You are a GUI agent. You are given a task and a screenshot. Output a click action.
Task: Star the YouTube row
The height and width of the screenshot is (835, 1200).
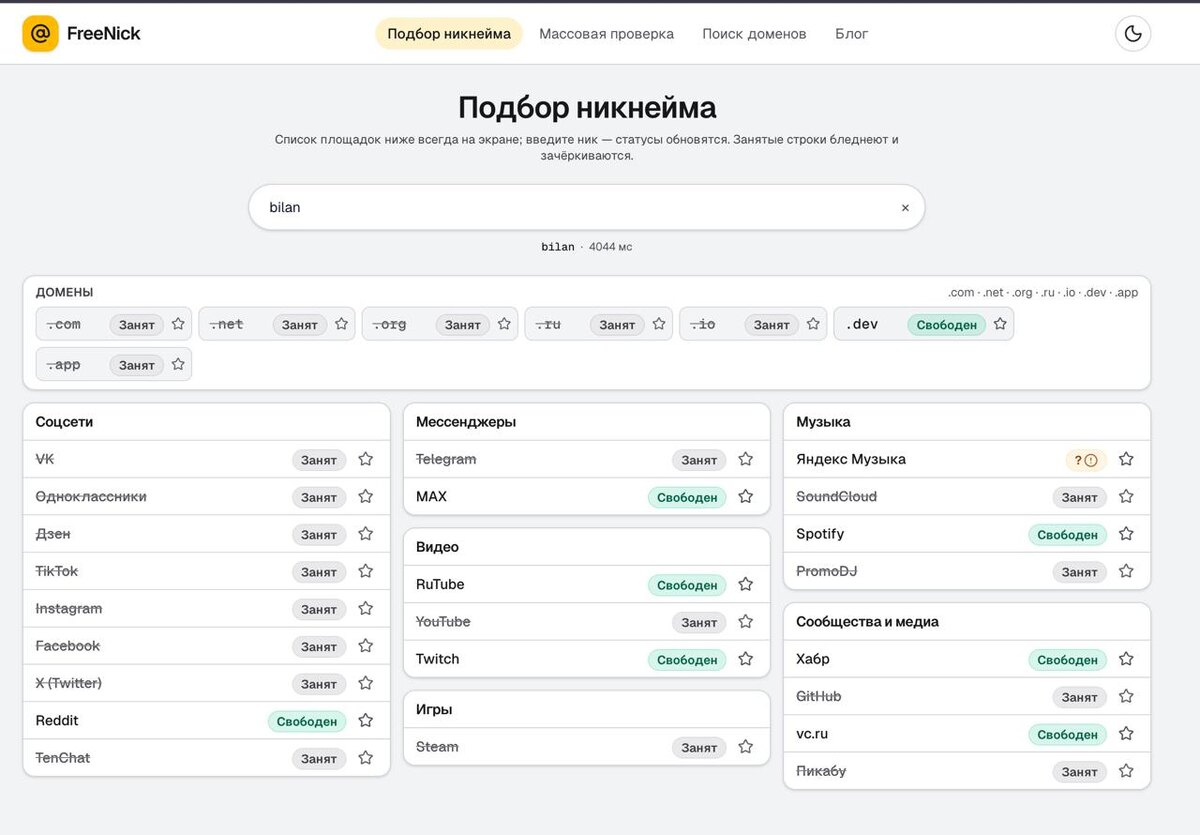(x=745, y=621)
